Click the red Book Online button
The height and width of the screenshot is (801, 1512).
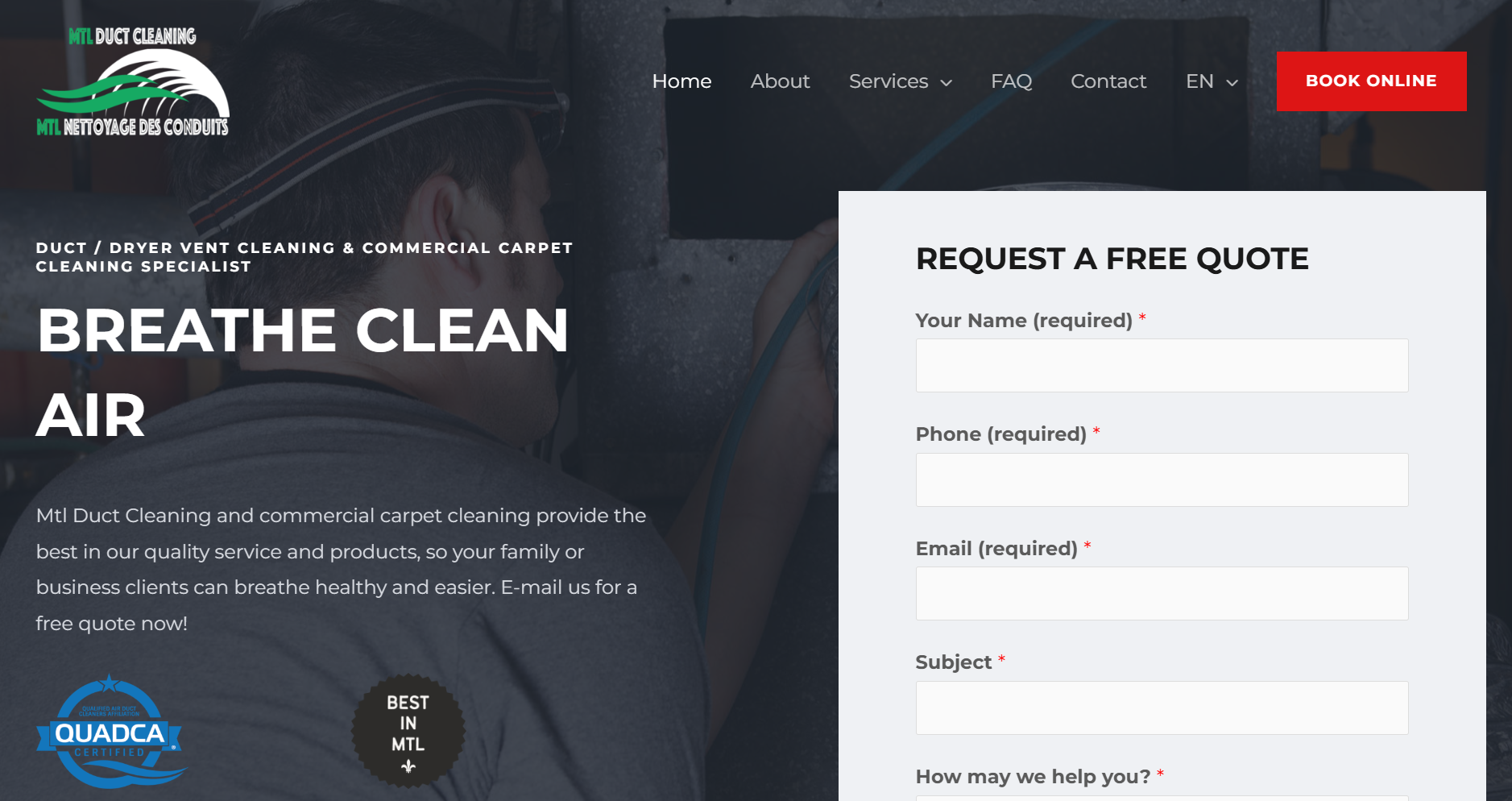[1371, 81]
